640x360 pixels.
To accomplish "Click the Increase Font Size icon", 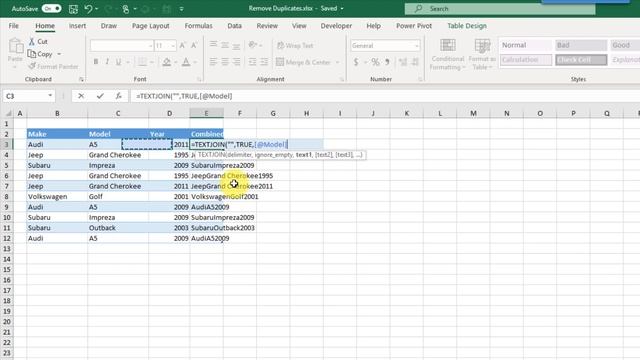I will (182, 45).
